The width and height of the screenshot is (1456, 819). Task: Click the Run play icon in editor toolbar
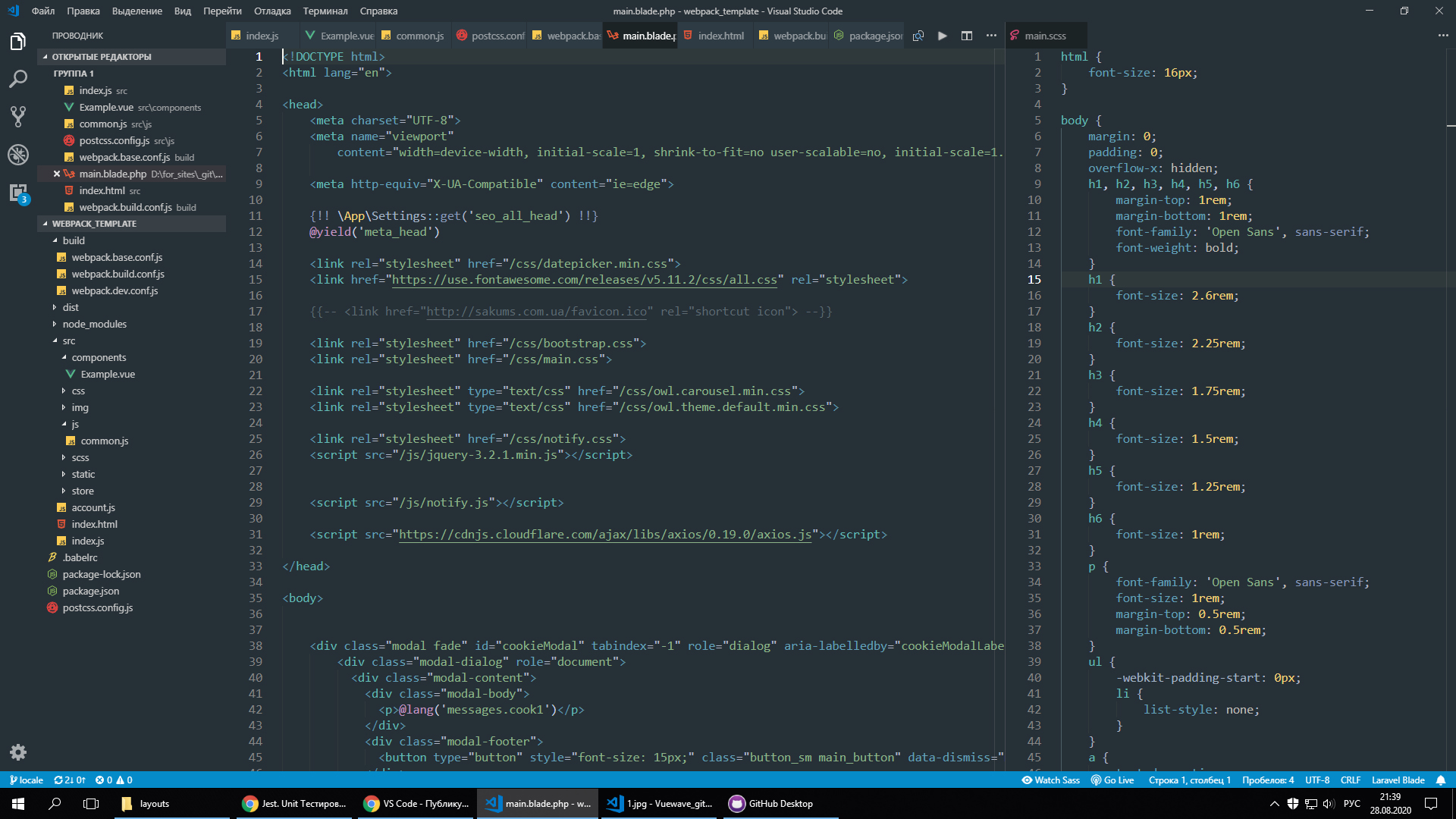click(x=942, y=36)
